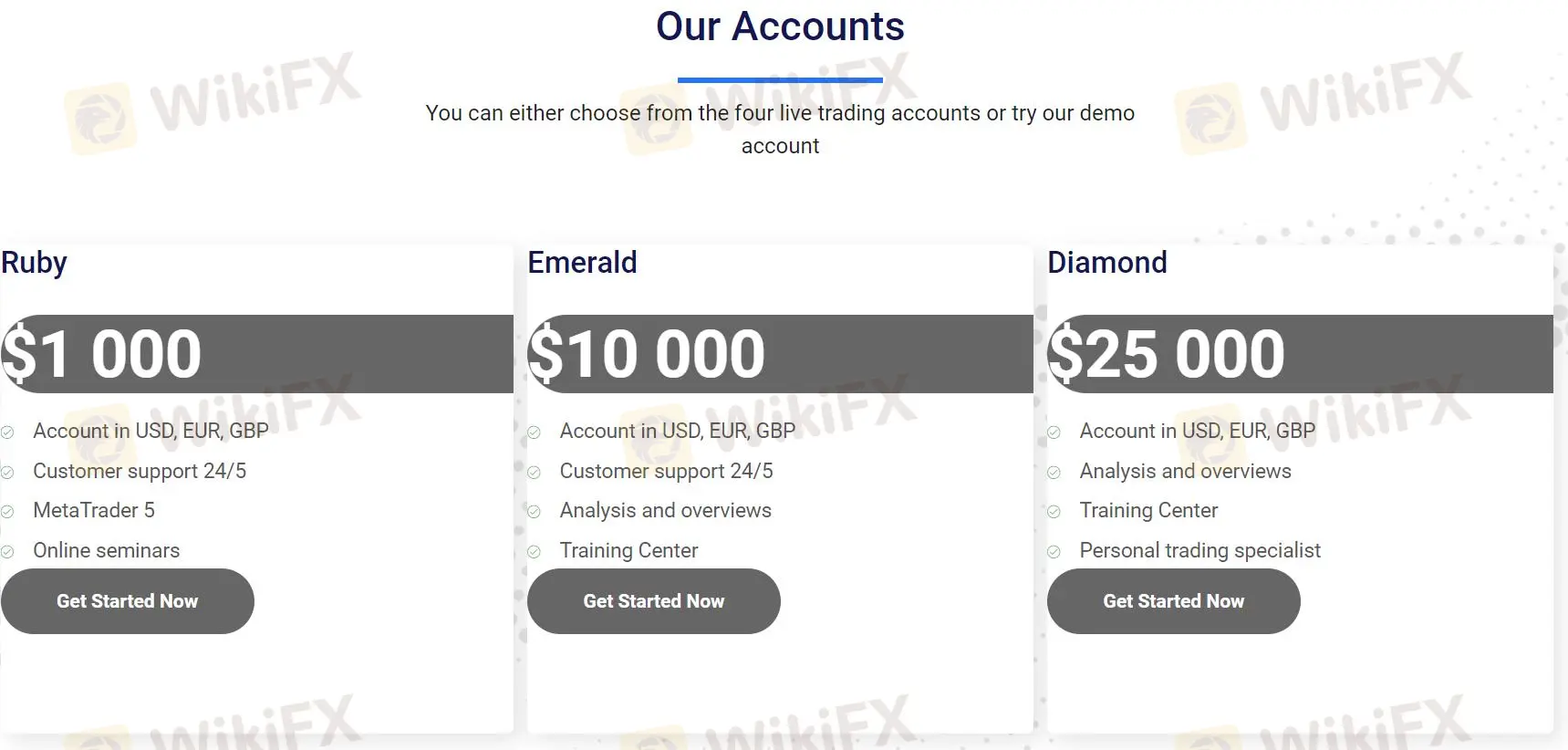
Task: Select the Ruby account title
Action: pos(34,263)
